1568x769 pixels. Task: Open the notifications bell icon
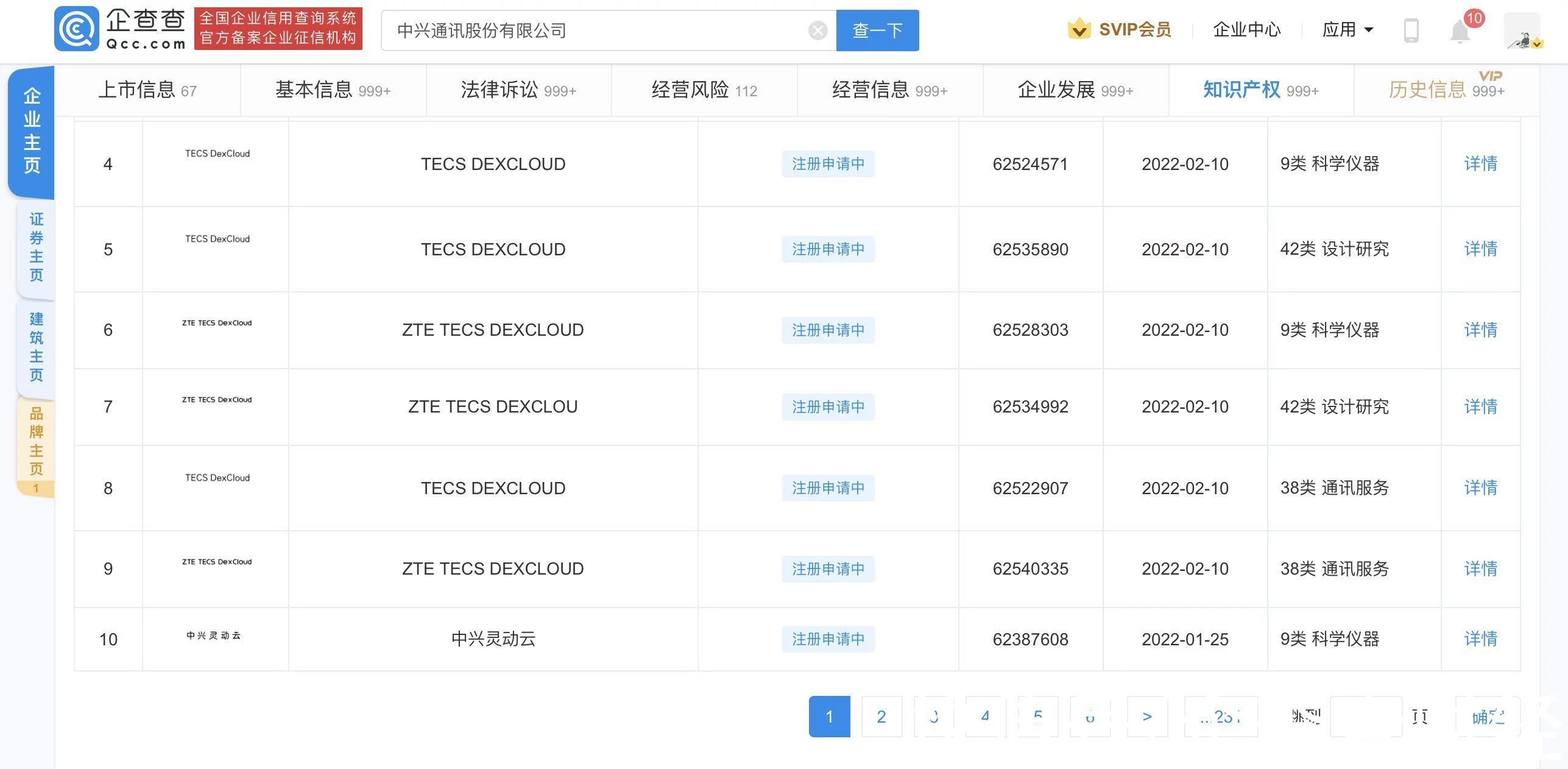(1460, 30)
